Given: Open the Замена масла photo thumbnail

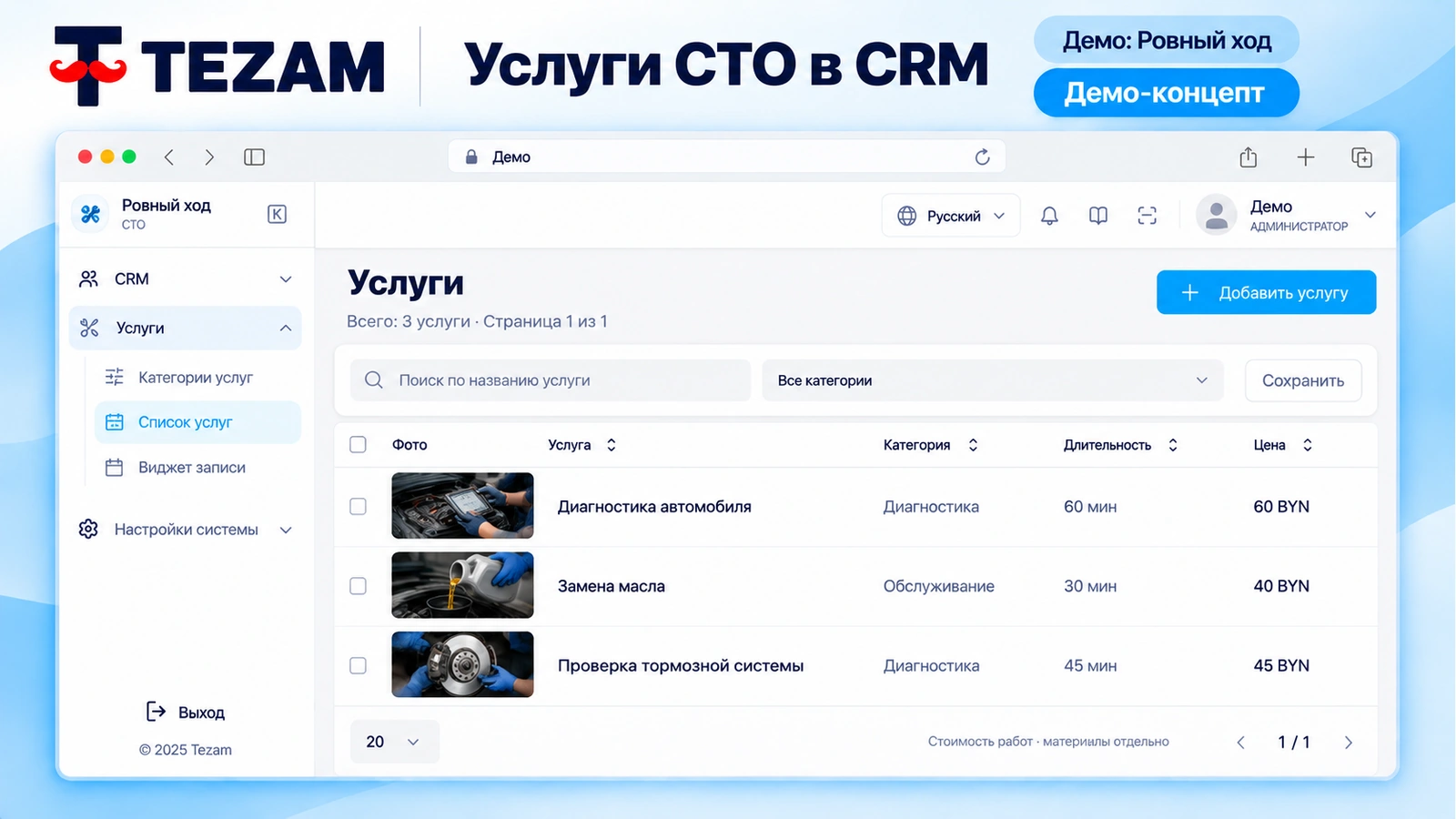Looking at the screenshot, I should click(462, 585).
